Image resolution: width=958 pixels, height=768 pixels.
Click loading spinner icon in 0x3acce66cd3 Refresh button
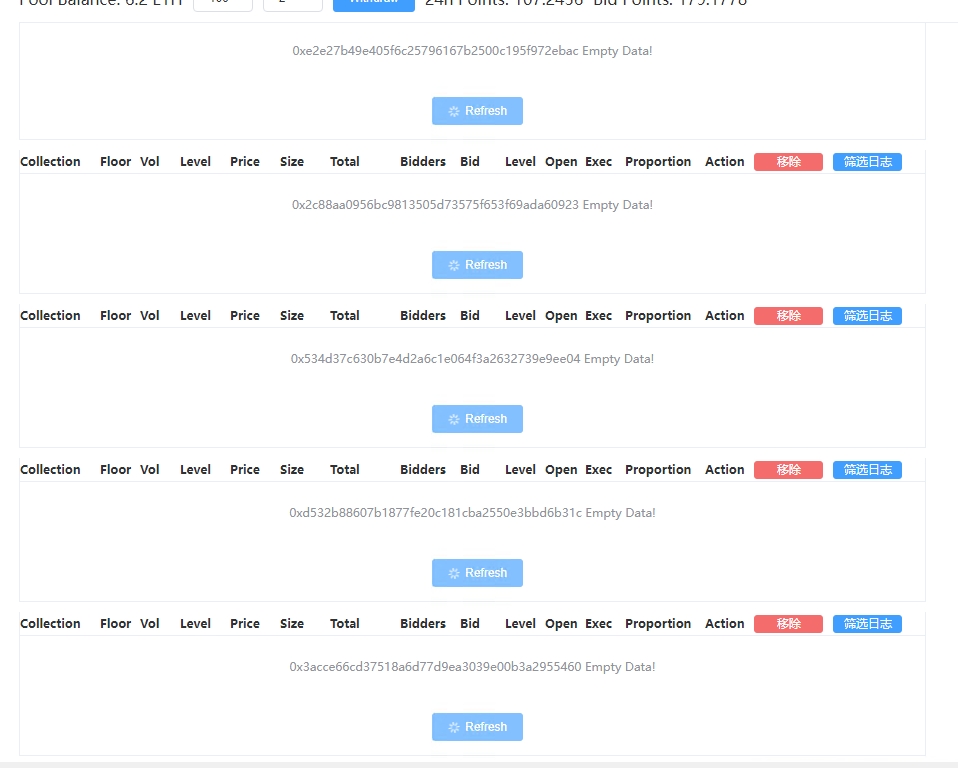coord(454,727)
